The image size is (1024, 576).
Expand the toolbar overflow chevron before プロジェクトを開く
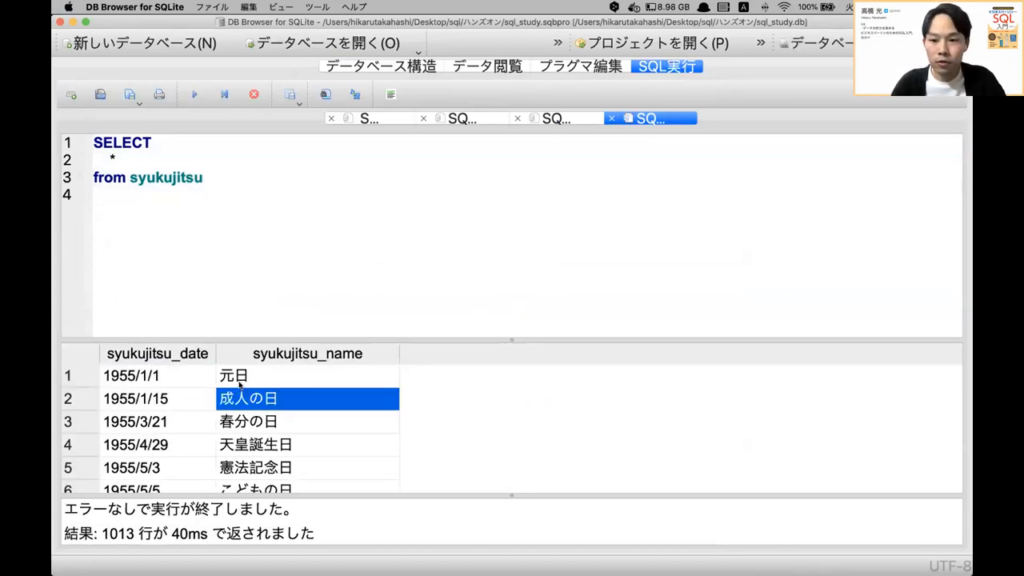tap(558, 43)
